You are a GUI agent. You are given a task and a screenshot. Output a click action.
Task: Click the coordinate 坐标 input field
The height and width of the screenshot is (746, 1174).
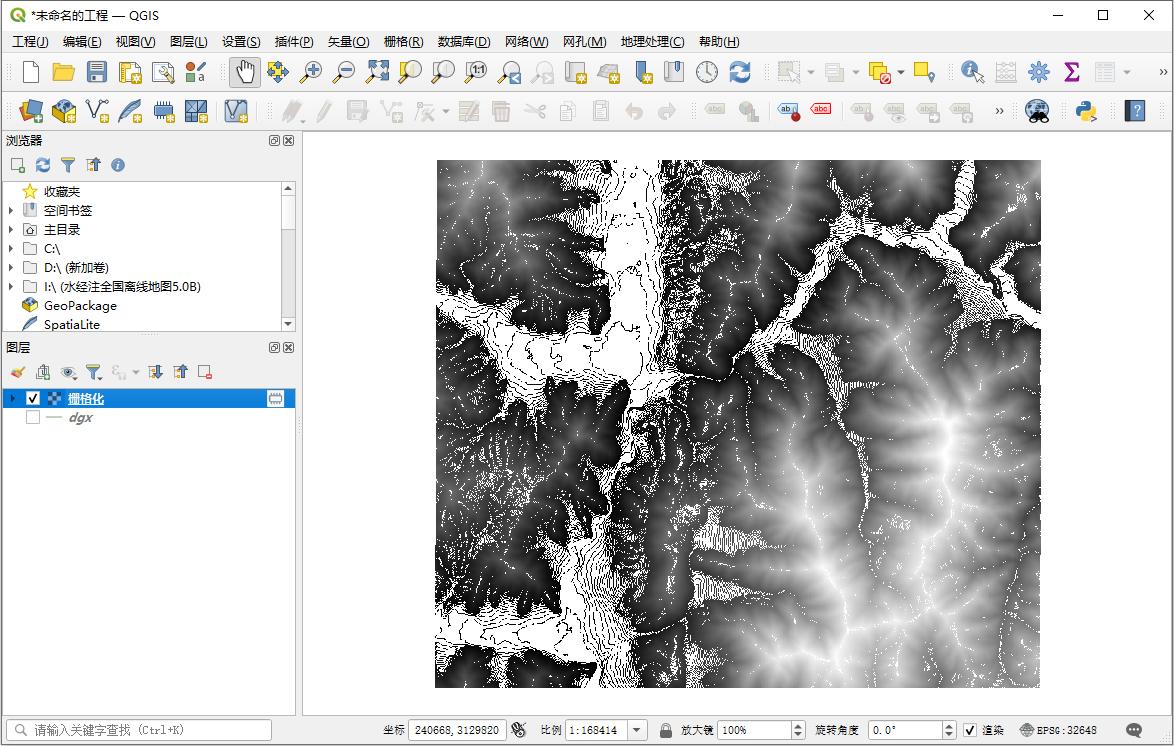point(456,730)
